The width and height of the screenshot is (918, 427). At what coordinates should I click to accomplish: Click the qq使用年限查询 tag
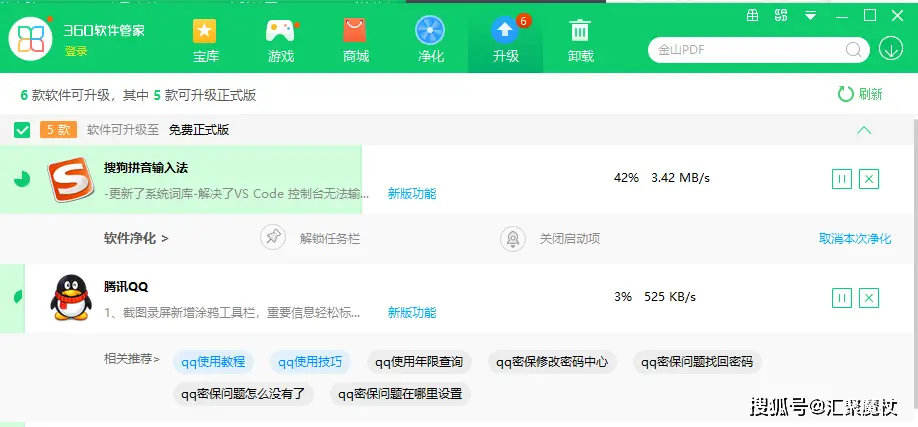pos(419,362)
